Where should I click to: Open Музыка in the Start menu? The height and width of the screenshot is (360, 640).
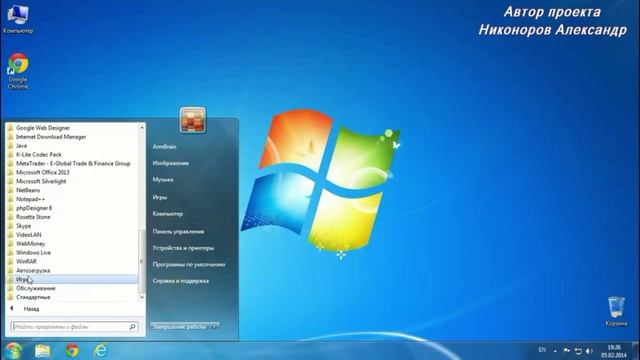[163, 180]
